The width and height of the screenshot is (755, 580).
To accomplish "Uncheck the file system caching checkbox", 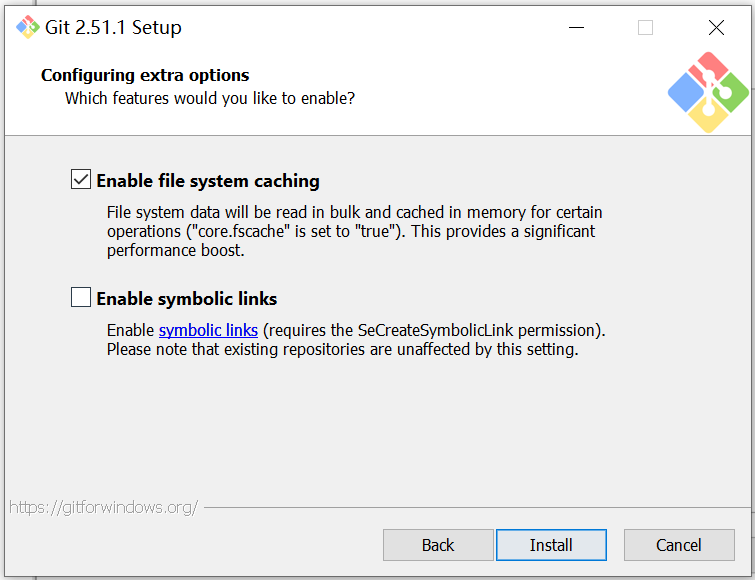I will click(81, 180).
